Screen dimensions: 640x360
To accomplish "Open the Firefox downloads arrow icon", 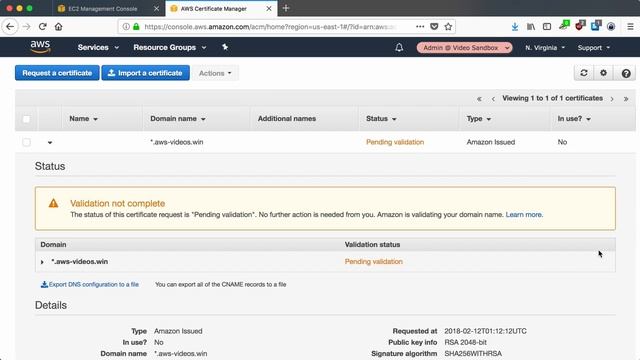I will 515,27.
